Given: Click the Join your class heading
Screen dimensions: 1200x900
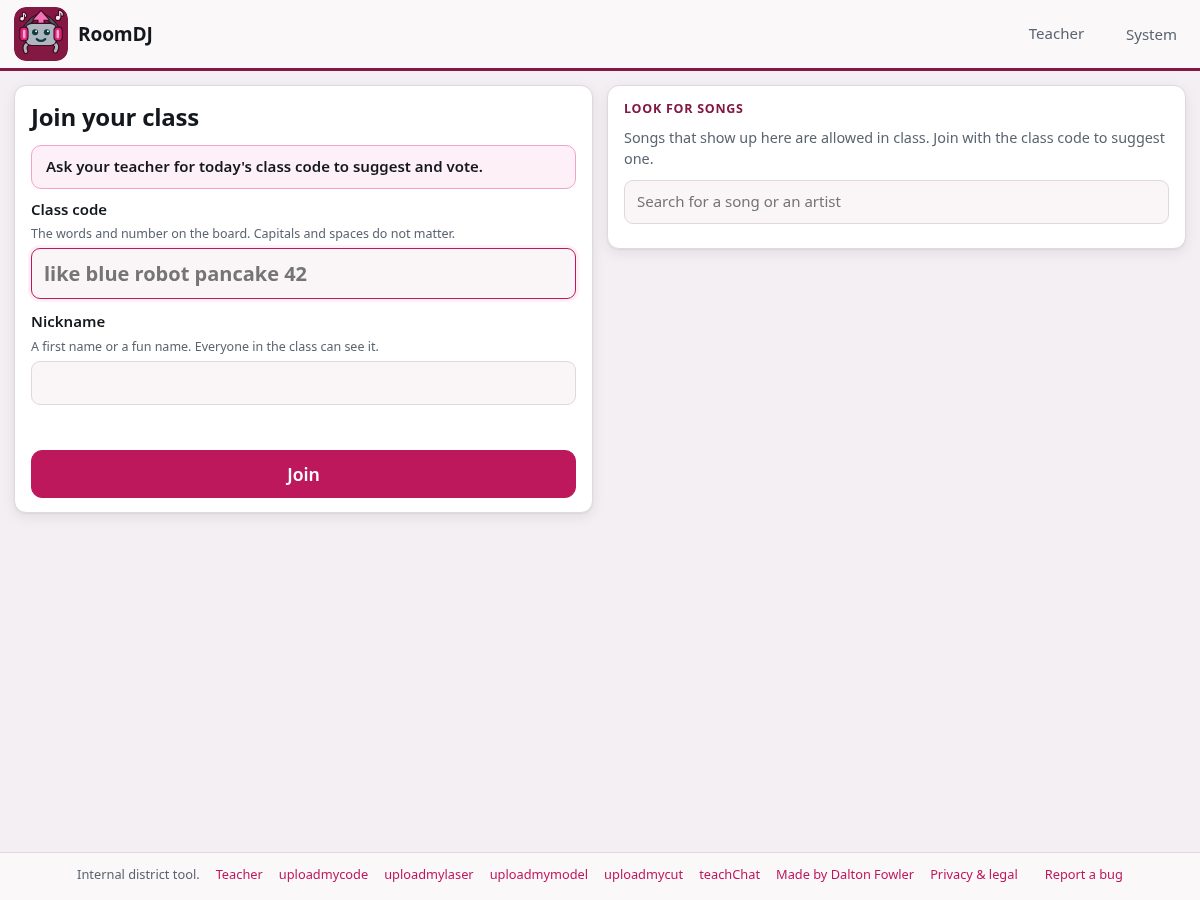Looking at the screenshot, I should (x=115, y=118).
